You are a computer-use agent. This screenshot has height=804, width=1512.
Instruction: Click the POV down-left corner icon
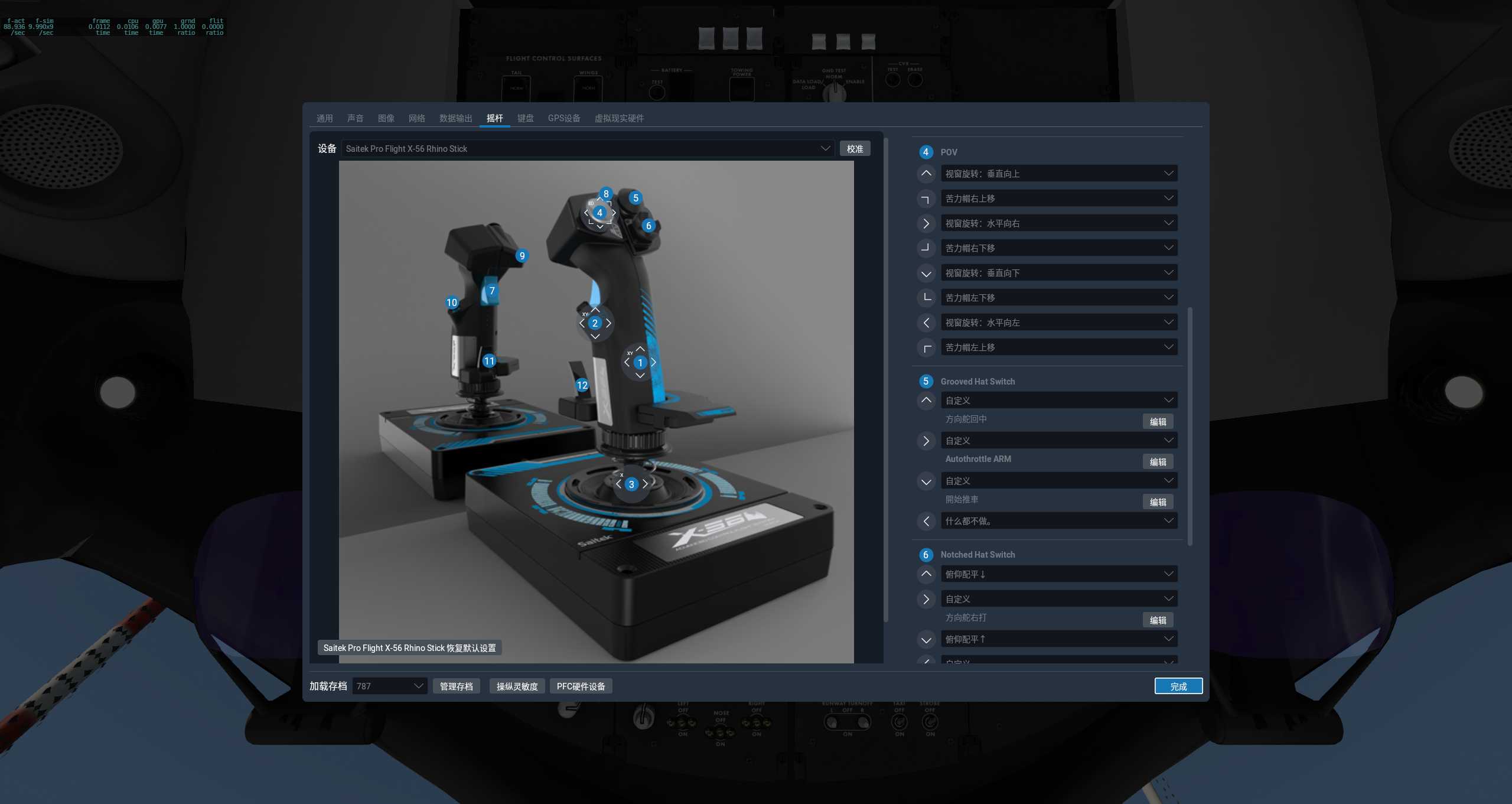pyautogui.click(x=926, y=298)
